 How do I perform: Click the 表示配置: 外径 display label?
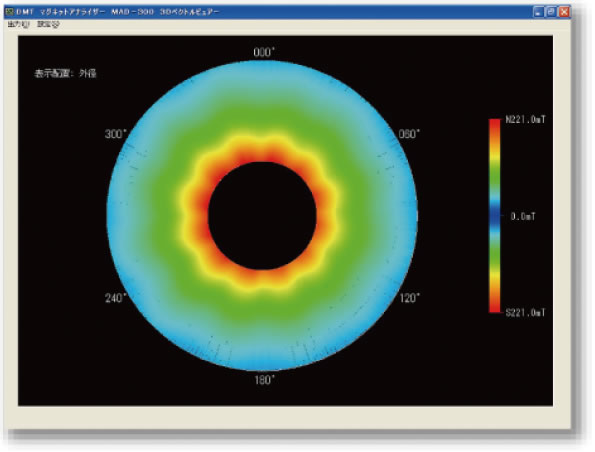(65, 74)
